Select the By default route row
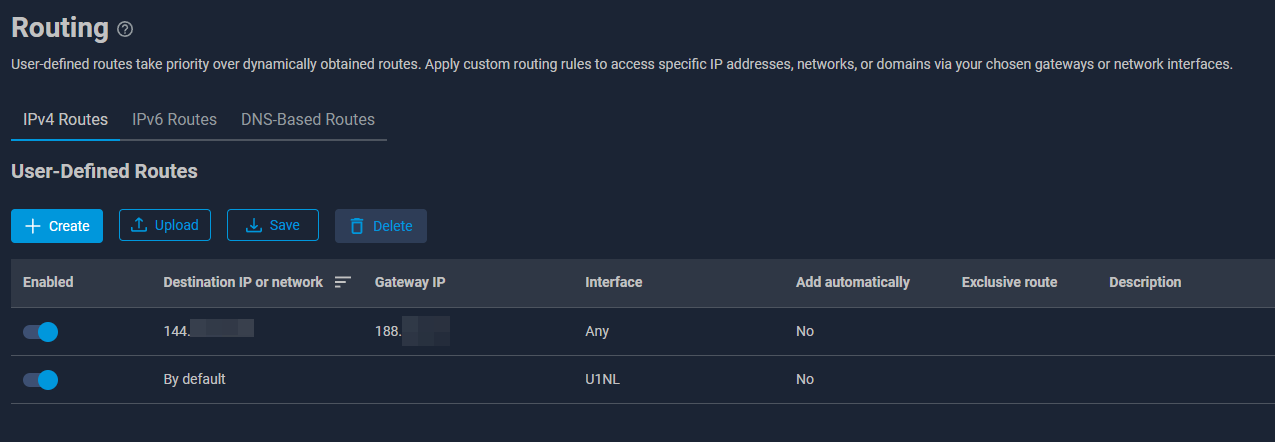The width and height of the screenshot is (1275, 442). (195, 379)
